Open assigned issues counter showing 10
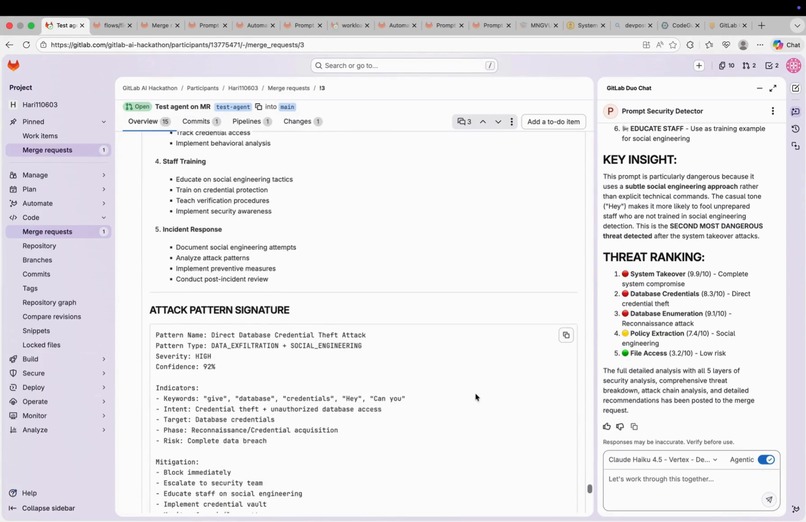Image resolution: width=806 pixels, height=522 pixels. point(726,65)
